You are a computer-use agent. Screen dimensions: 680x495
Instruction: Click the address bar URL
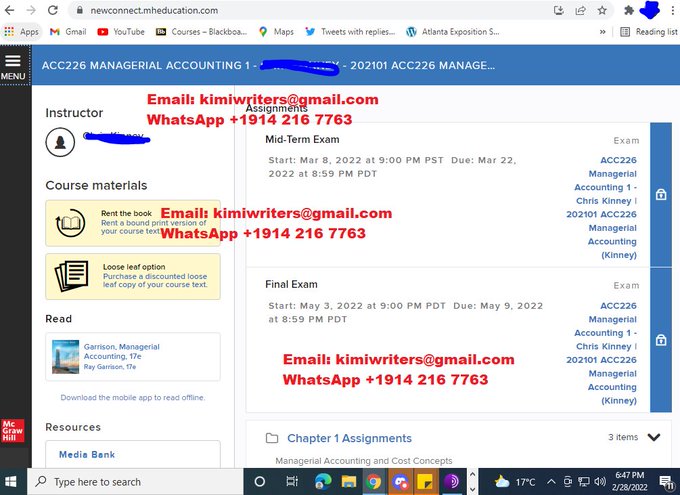tap(154, 10)
